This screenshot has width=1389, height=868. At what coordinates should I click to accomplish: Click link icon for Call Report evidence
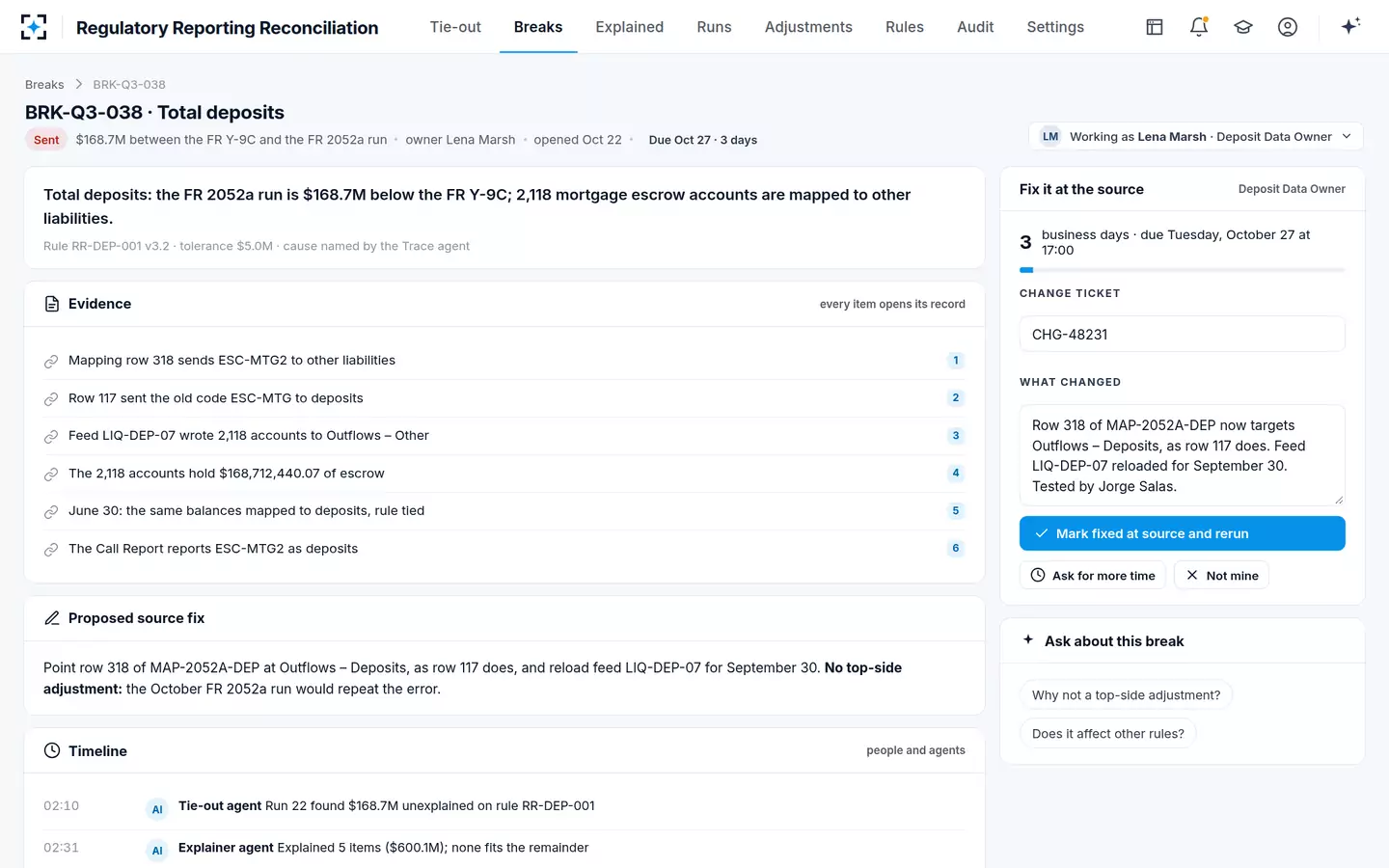click(x=51, y=549)
